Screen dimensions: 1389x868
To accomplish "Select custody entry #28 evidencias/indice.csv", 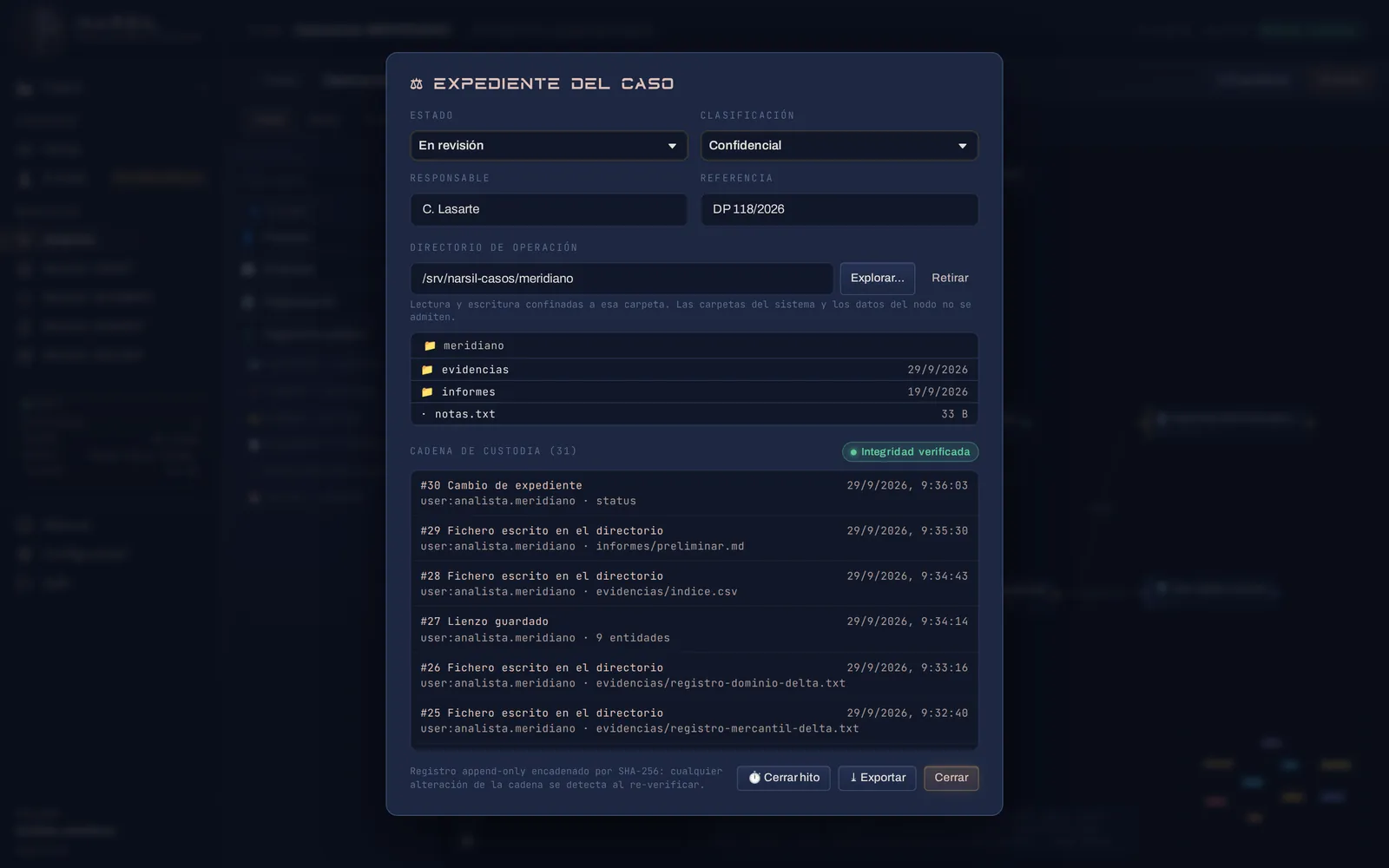I will pyautogui.click(x=694, y=583).
